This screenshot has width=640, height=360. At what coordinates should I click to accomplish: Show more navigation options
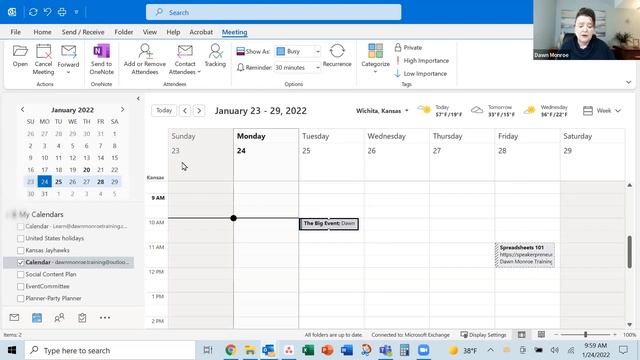point(105,318)
